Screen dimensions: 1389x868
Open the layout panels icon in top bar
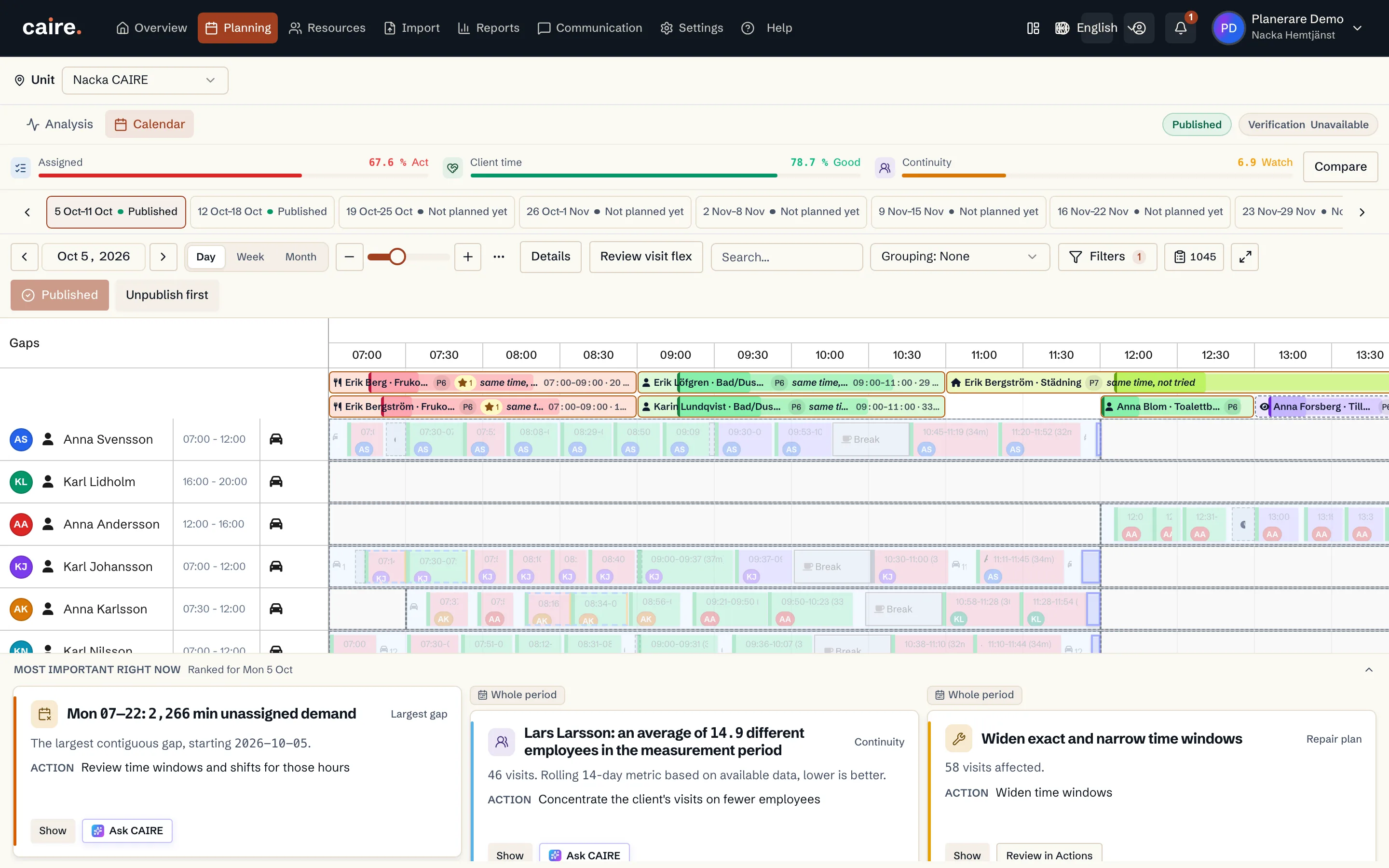tap(1033, 28)
